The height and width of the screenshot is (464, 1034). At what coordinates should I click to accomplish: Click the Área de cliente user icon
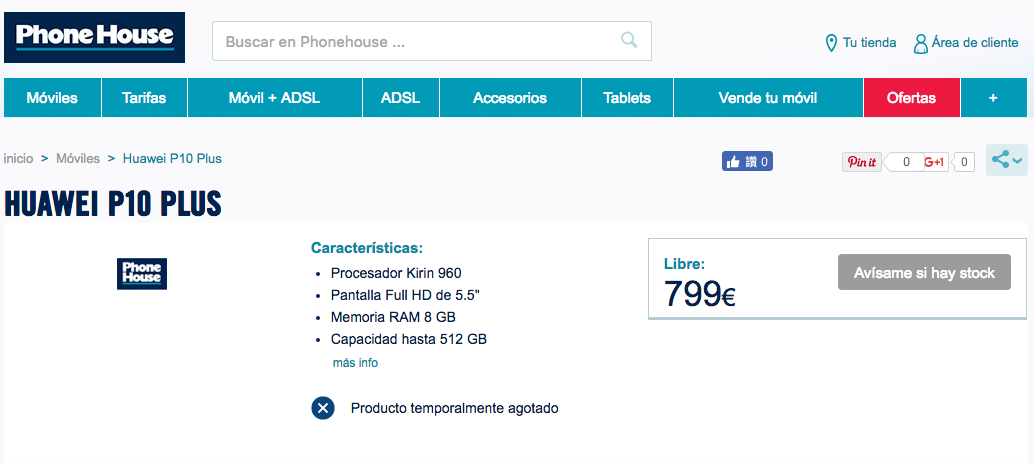point(920,43)
